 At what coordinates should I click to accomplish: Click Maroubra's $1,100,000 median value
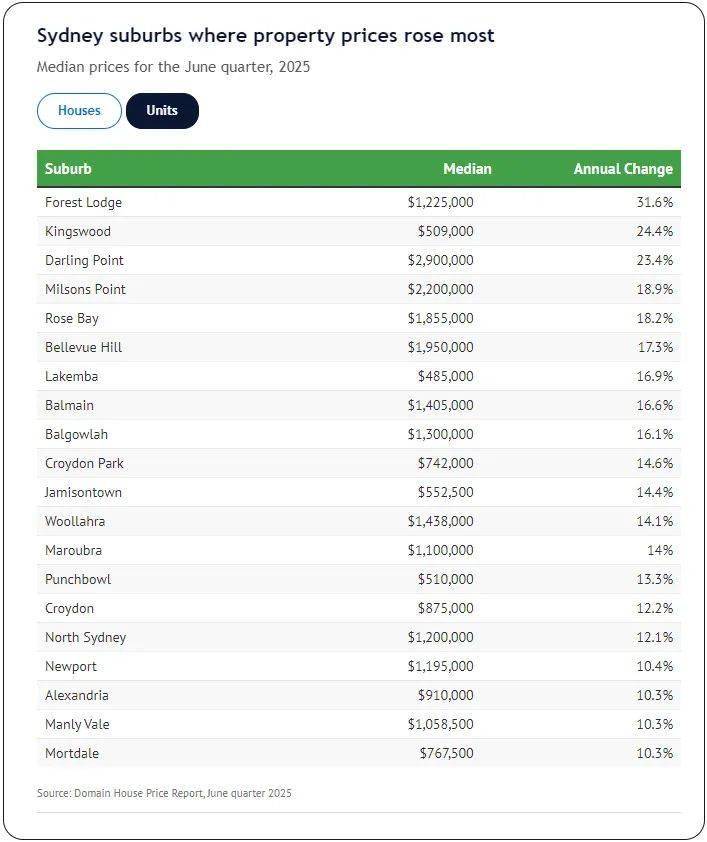440,550
